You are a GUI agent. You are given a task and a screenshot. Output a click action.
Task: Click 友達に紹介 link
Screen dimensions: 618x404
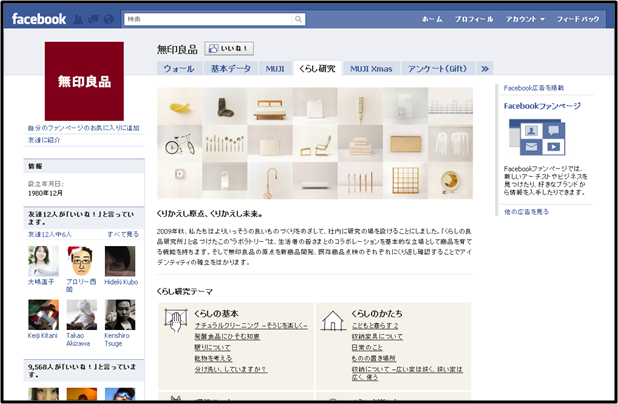click(44, 140)
